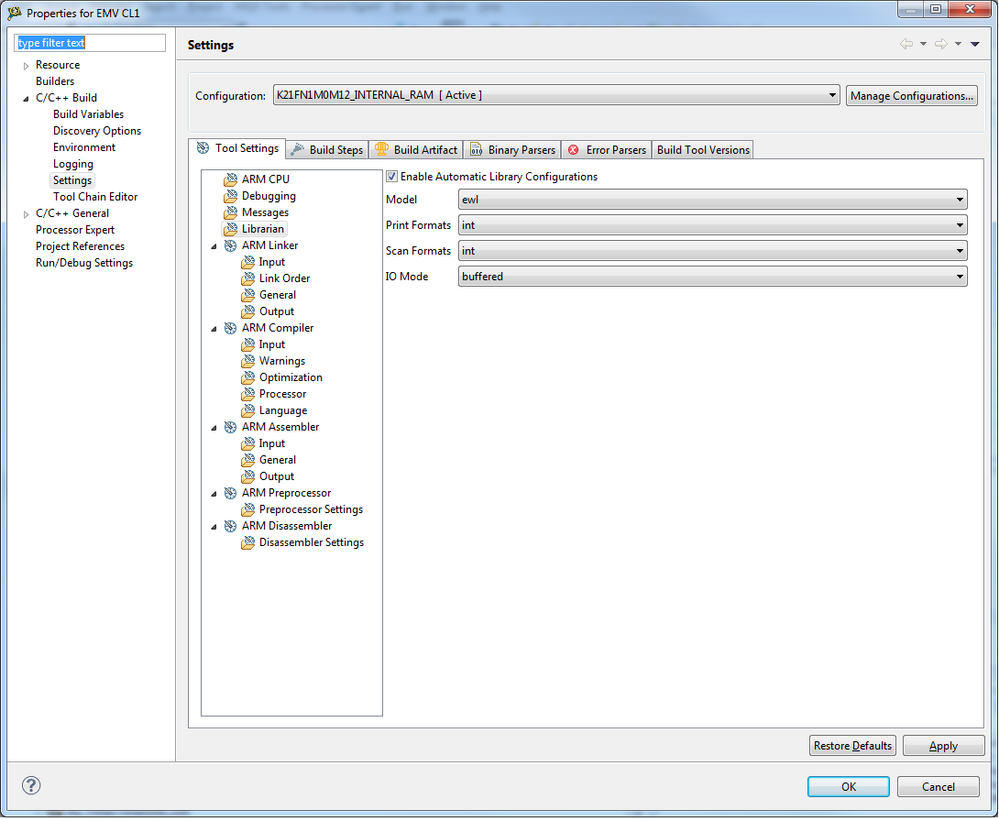Confirm with the OK button
Image resolution: width=999 pixels, height=819 pixels.
849,786
